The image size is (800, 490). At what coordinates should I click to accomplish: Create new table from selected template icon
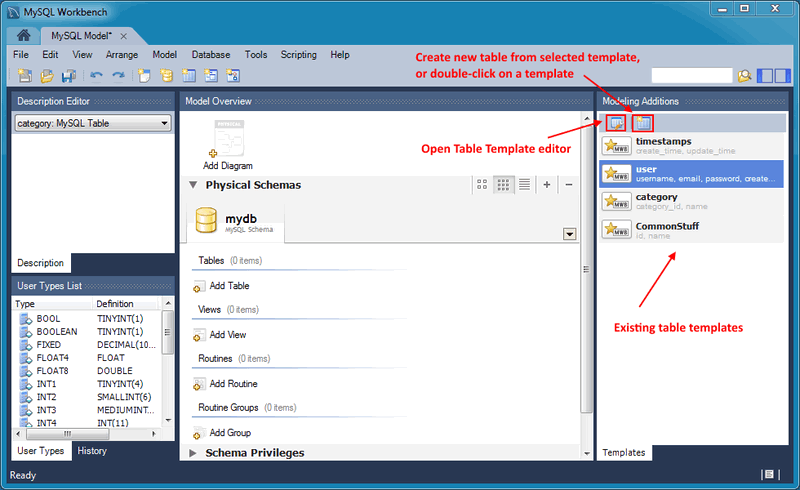(x=643, y=123)
